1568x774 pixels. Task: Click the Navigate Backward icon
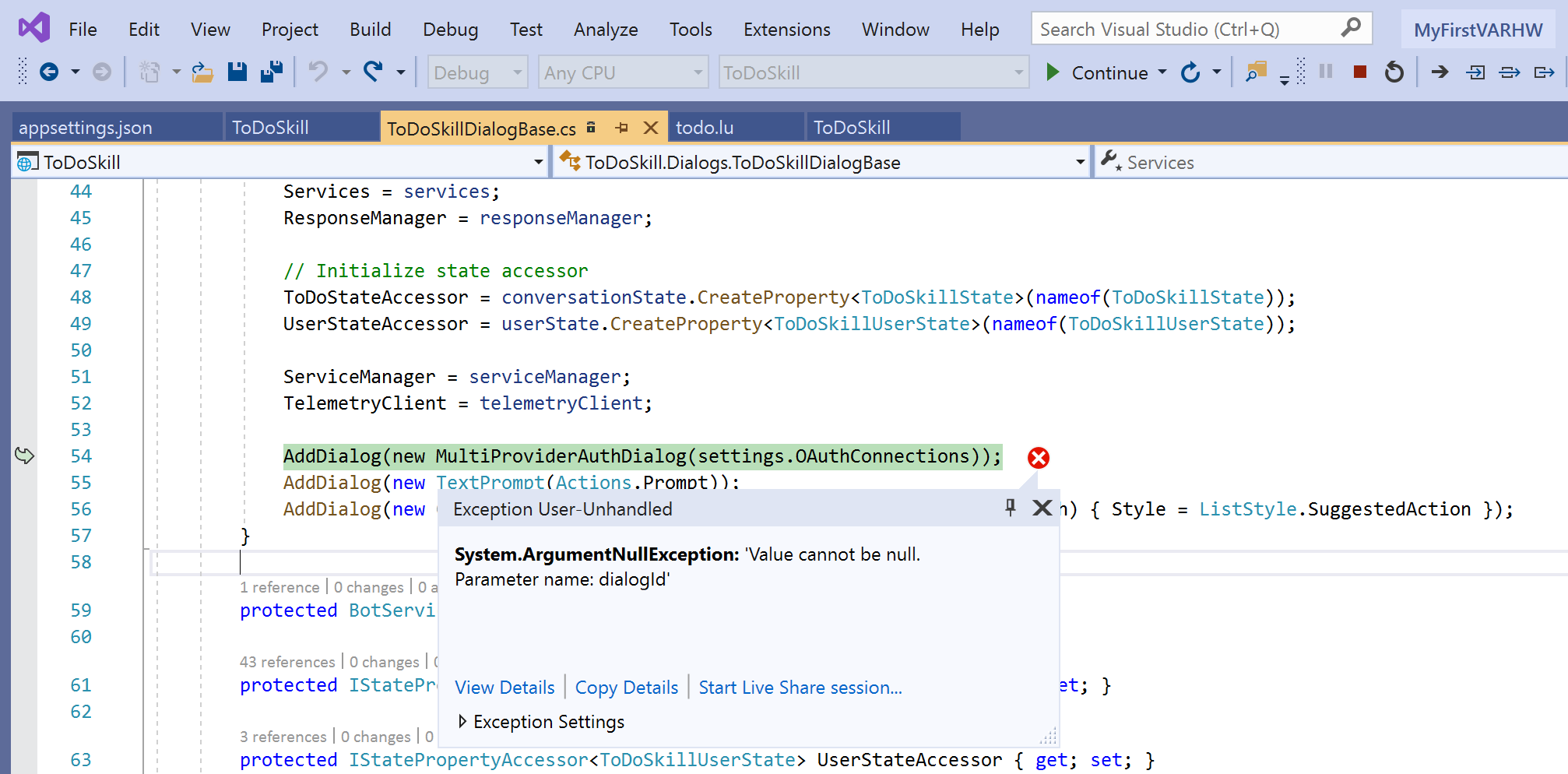pos(51,72)
